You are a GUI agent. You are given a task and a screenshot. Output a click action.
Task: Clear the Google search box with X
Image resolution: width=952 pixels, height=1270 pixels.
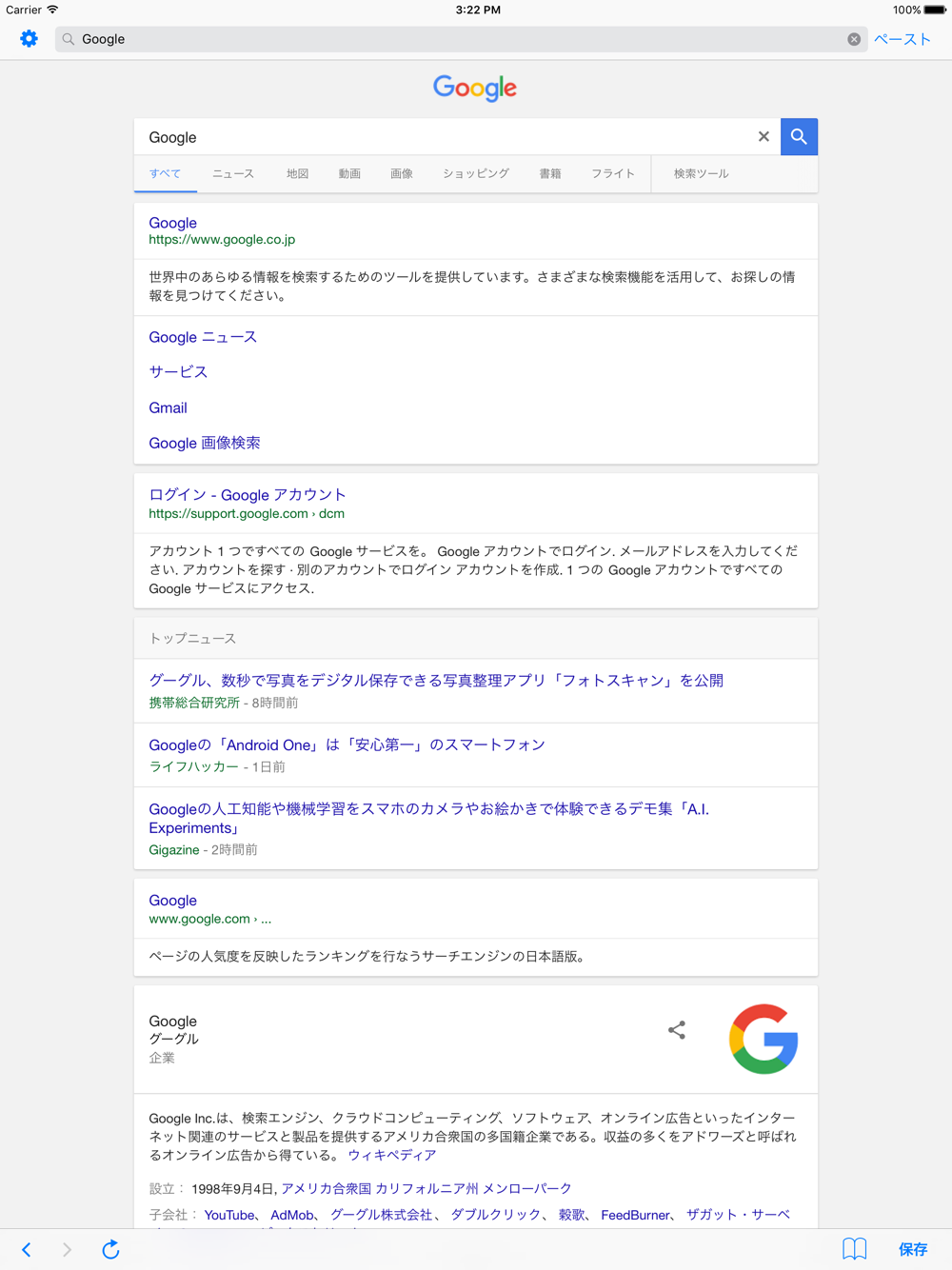click(764, 137)
